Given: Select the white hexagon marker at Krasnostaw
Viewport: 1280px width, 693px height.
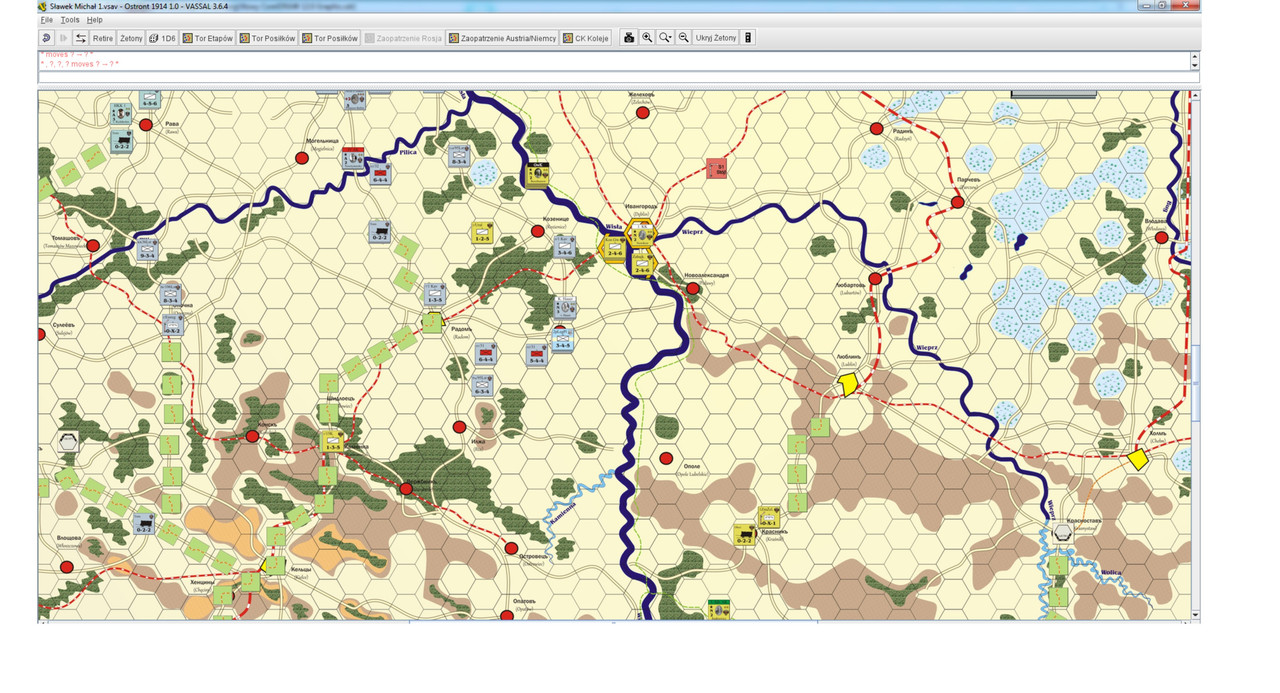Looking at the screenshot, I should [1062, 534].
